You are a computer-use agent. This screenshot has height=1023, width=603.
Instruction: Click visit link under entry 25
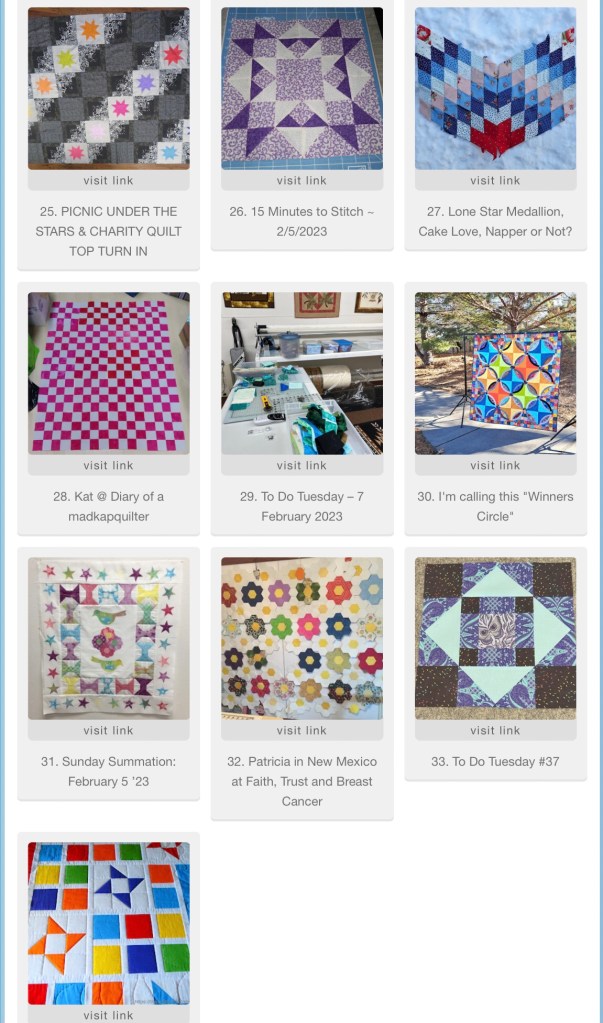(x=108, y=180)
